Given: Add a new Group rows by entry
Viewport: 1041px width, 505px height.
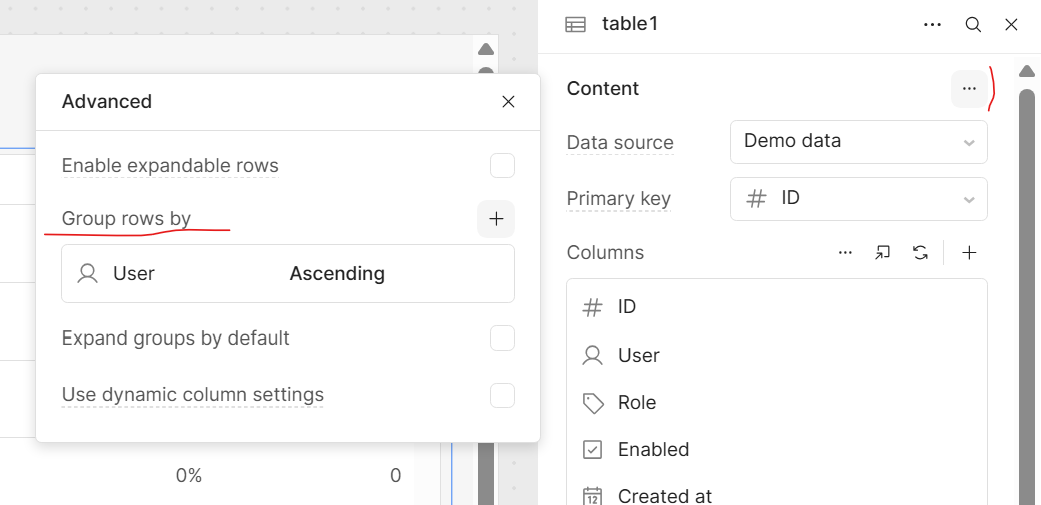Looking at the screenshot, I should 496,219.
